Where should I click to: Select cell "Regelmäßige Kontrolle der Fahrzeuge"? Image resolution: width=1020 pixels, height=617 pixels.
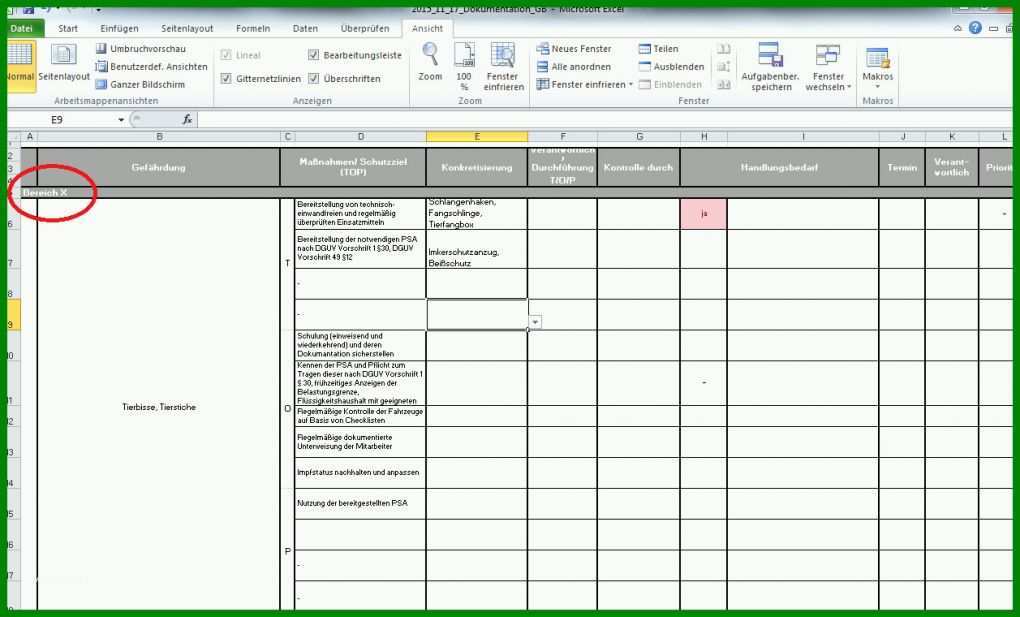[360, 417]
